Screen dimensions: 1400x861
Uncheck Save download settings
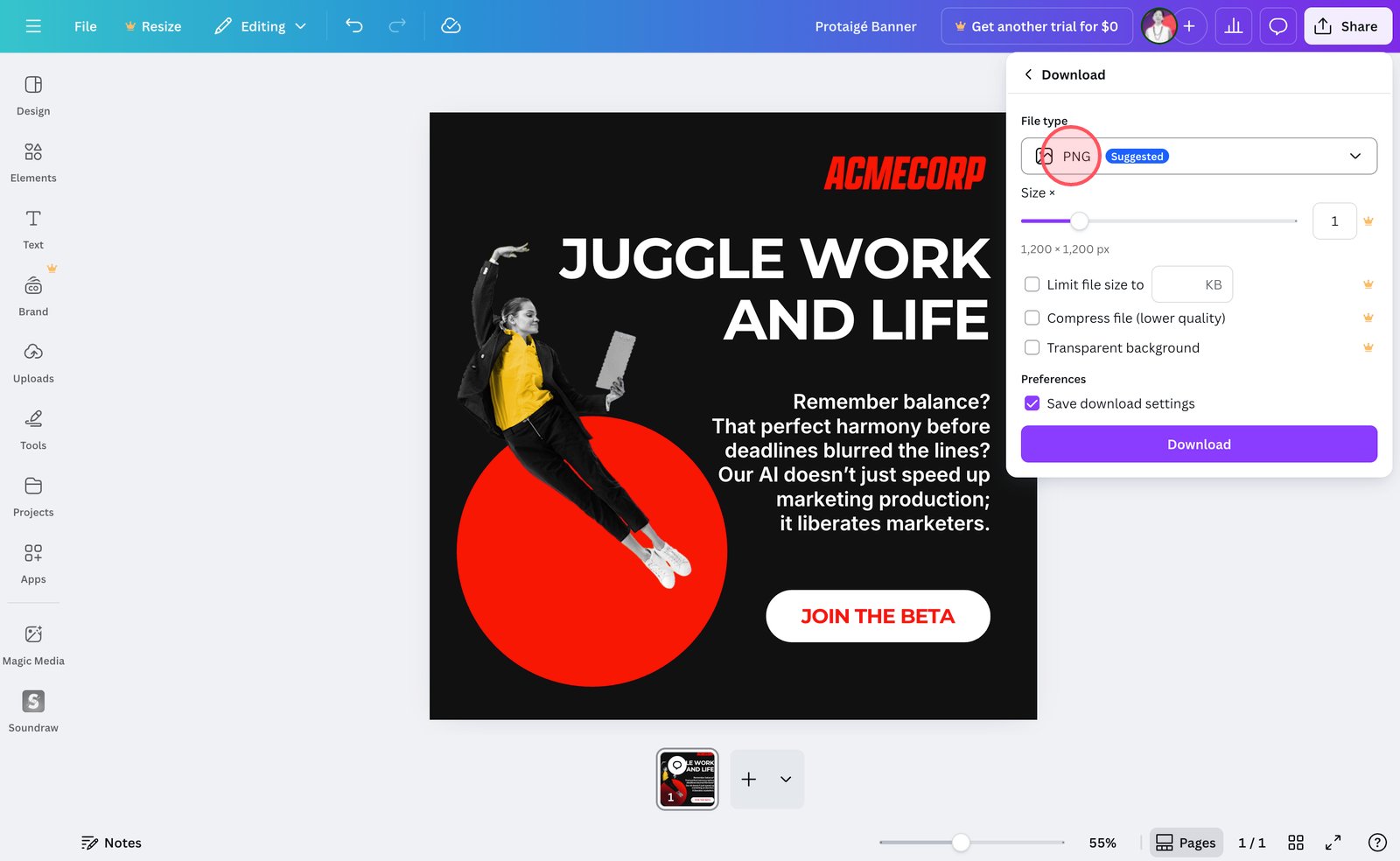click(1032, 403)
